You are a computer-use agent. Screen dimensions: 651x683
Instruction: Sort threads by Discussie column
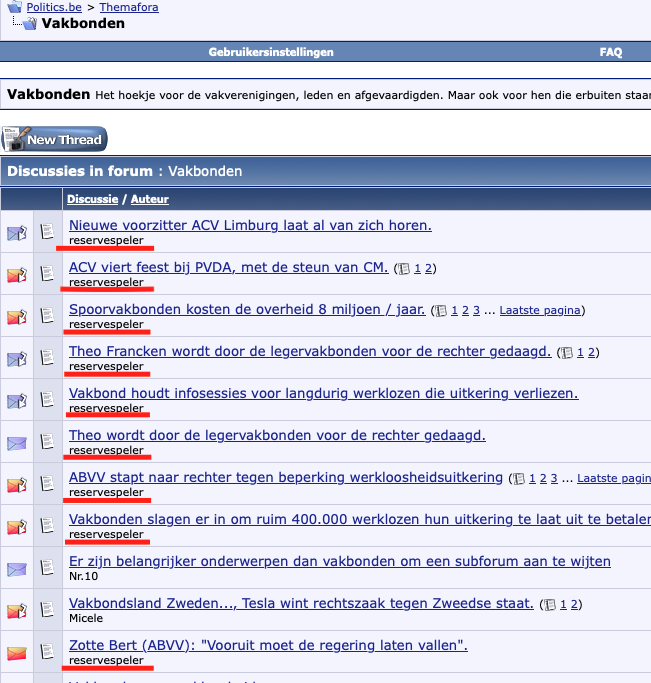pos(92,199)
